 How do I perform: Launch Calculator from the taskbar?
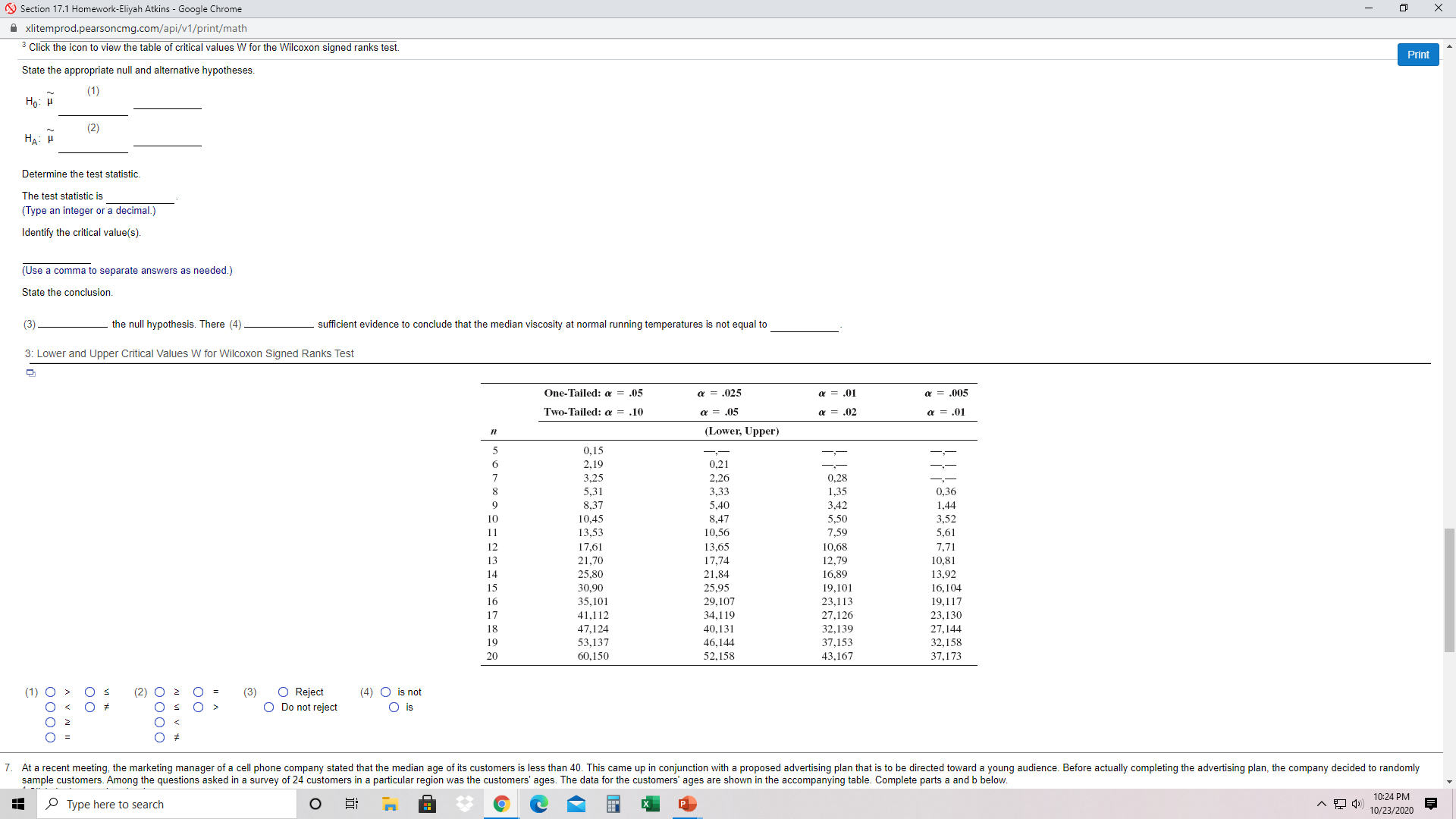point(613,804)
